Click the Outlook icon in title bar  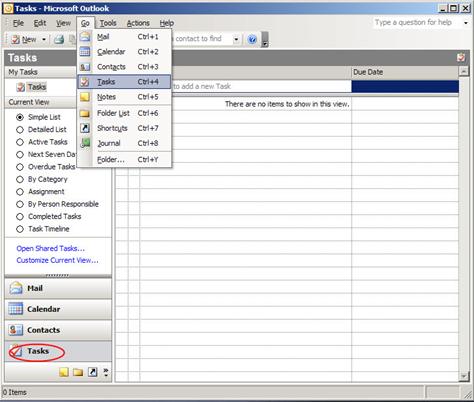click(8, 8)
